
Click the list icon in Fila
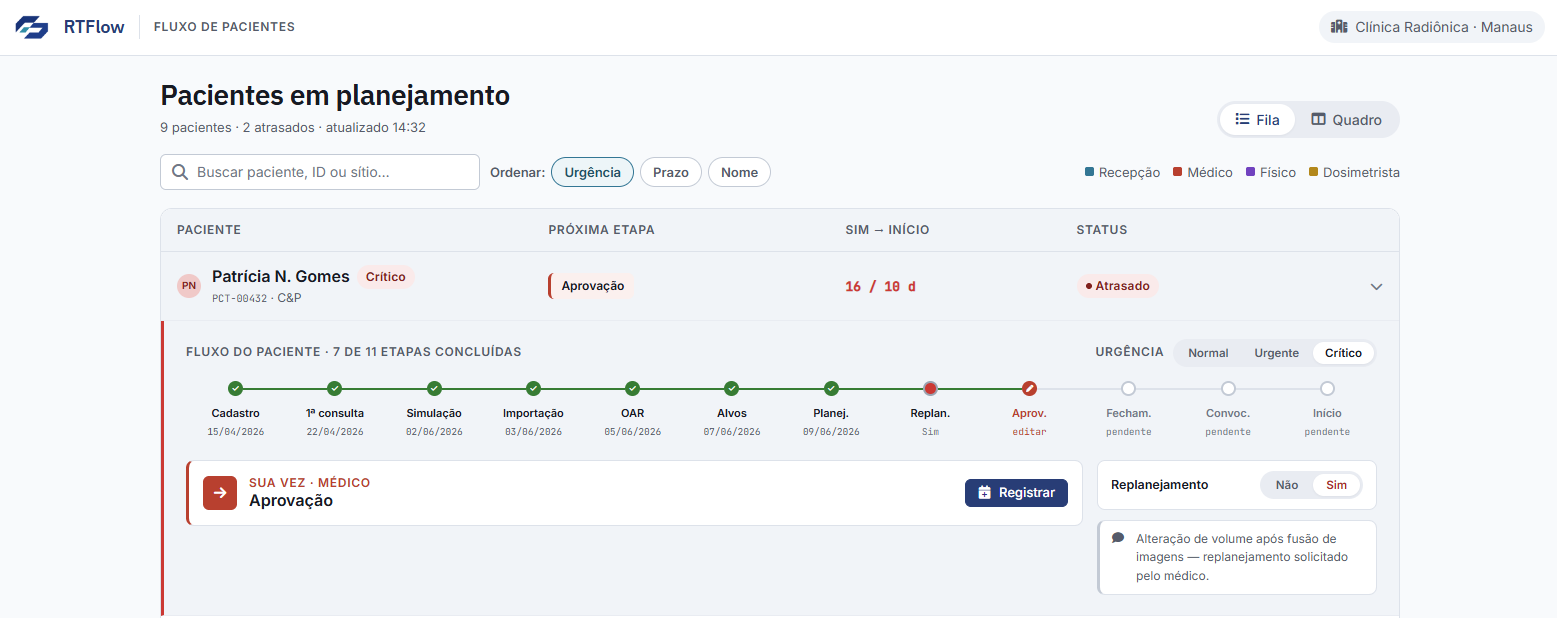point(1242,119)
